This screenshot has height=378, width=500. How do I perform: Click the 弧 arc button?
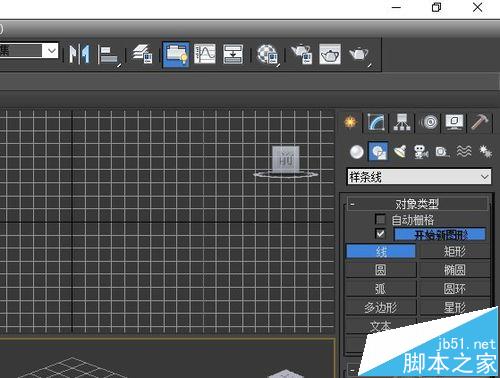tap(381, 289)
